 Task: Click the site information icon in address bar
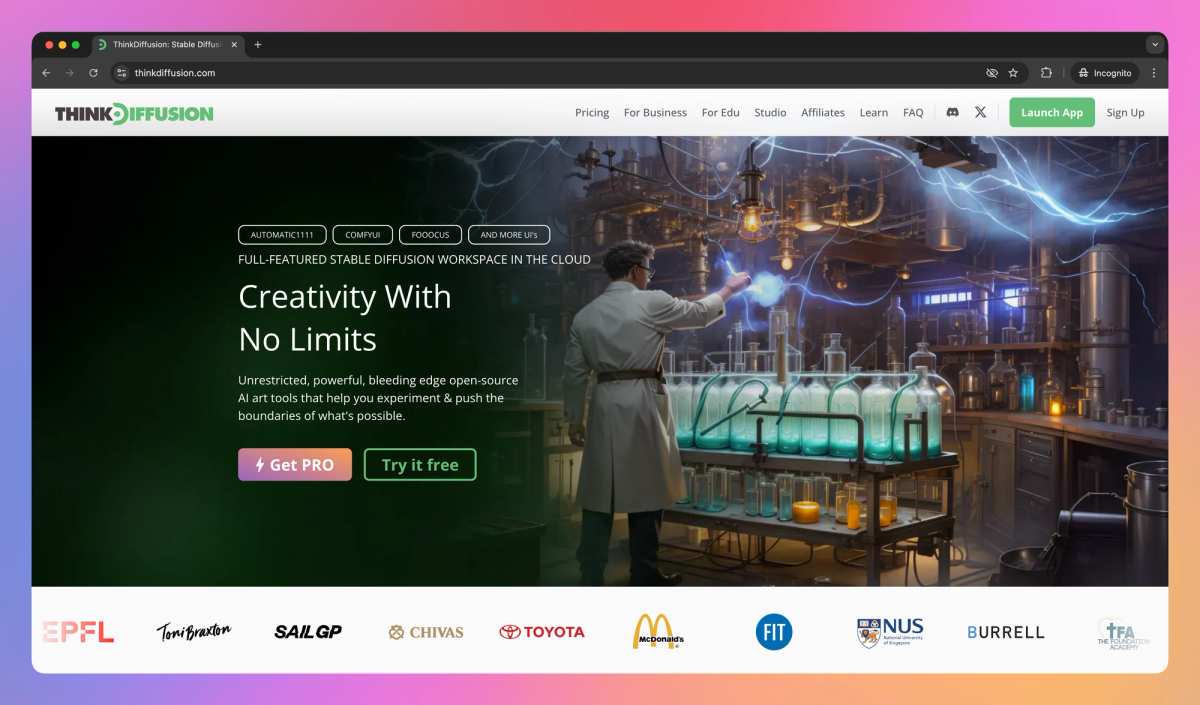point(121,73)
